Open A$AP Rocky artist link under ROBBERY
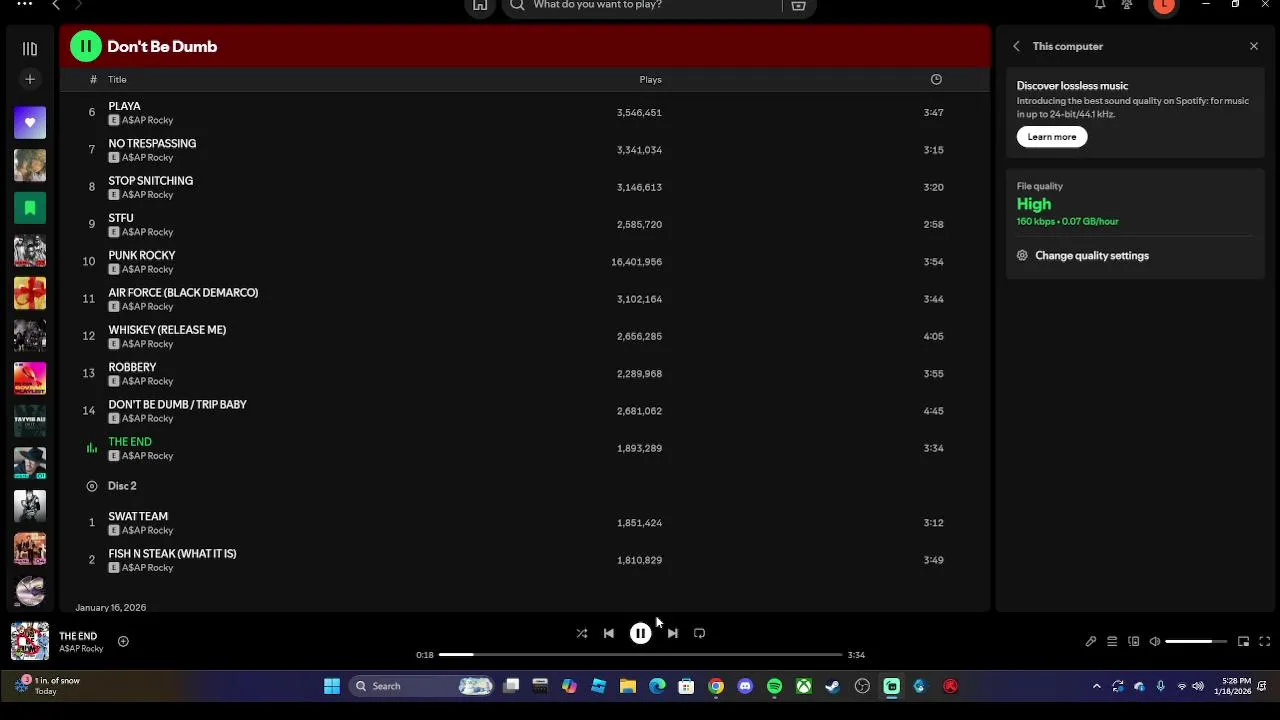The image size is (1280, 720). coord(147,382)
